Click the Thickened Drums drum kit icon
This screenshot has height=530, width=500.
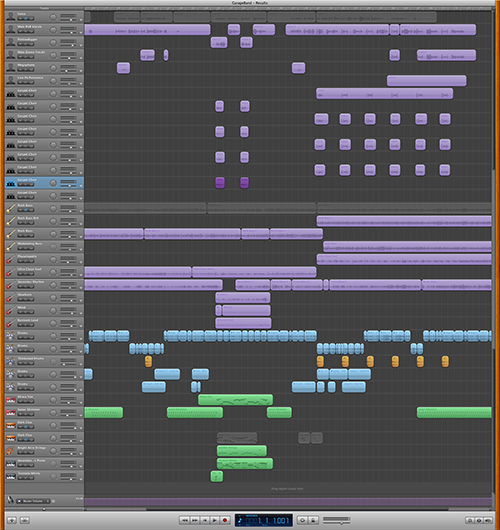pos(11,362)
